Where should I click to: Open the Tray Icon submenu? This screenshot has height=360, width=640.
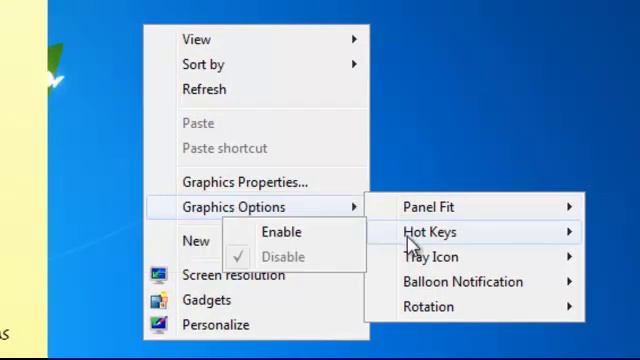[475, 257]
